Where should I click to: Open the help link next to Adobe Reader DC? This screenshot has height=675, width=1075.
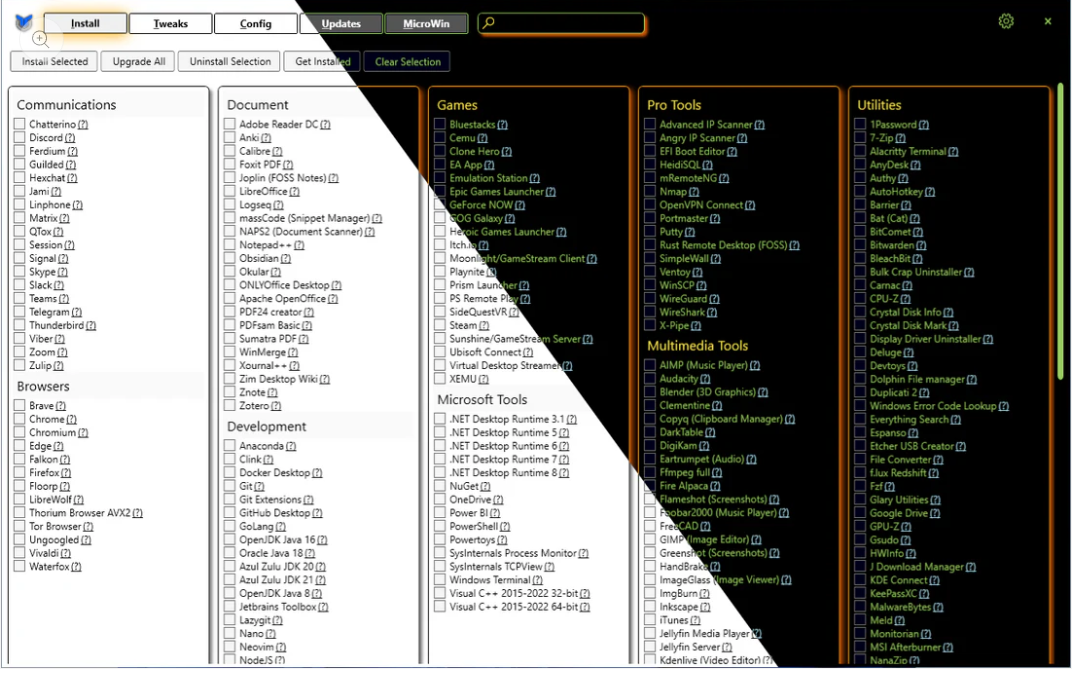tap(325, 125)
